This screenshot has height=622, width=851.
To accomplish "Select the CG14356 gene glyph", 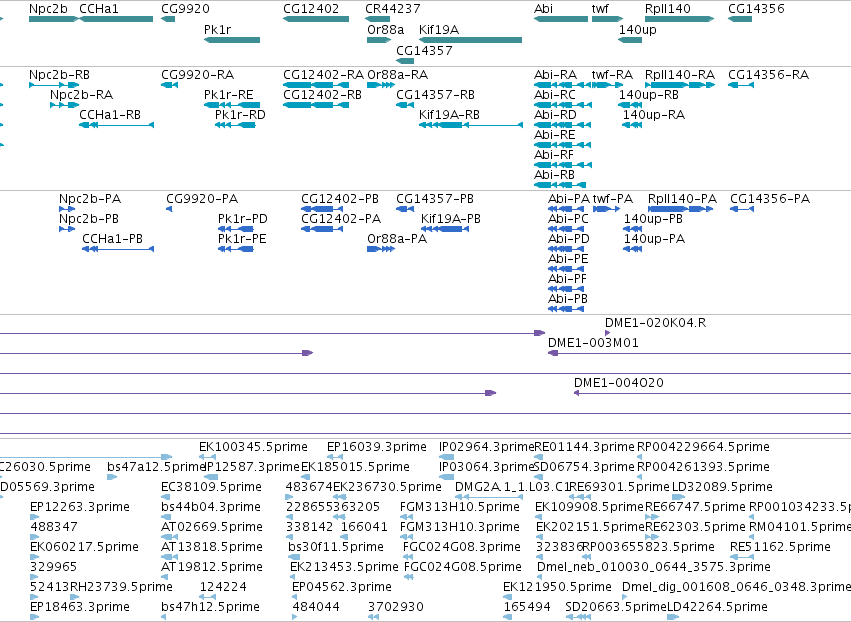I will [x=740, y=19].
